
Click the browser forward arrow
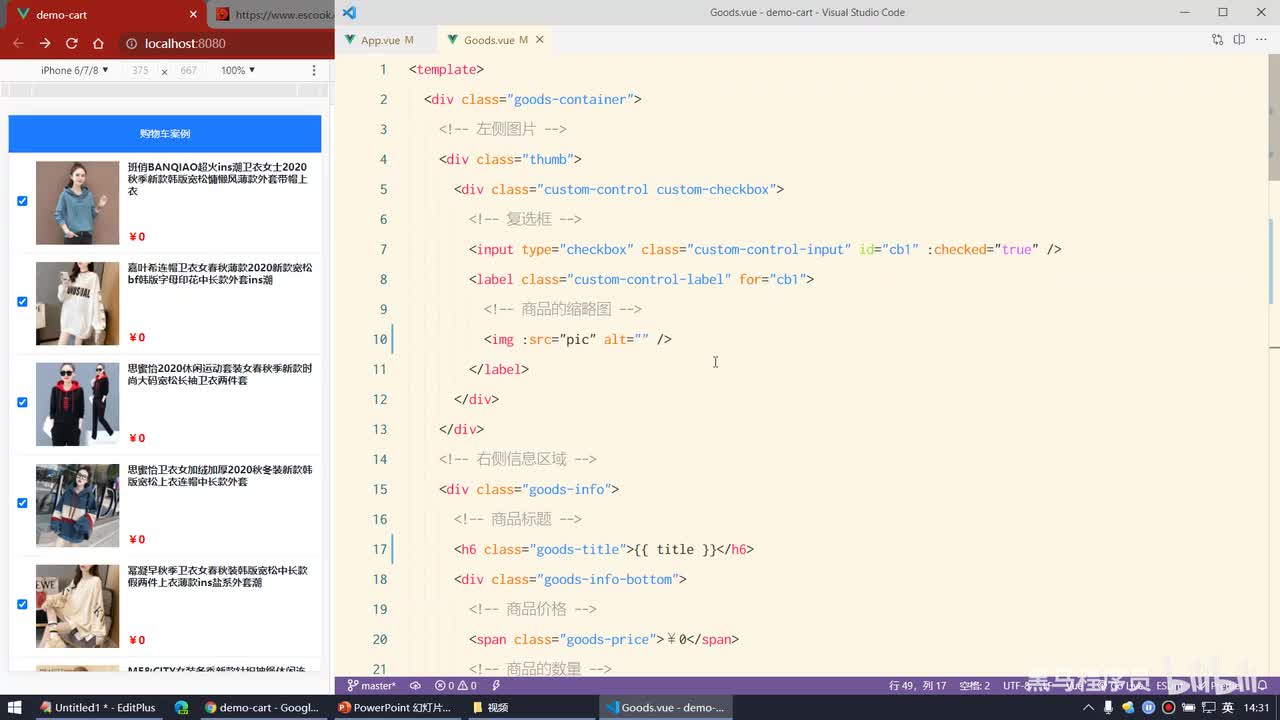tap(45, 43)
